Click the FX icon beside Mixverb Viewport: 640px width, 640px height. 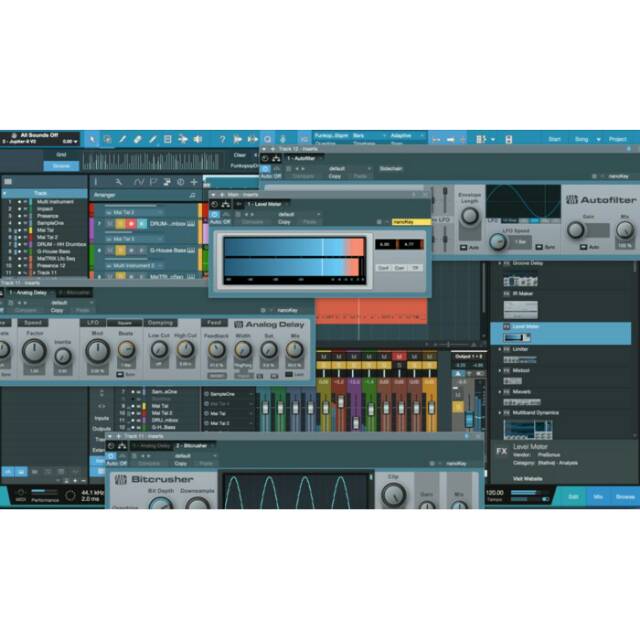pos(507,392)
